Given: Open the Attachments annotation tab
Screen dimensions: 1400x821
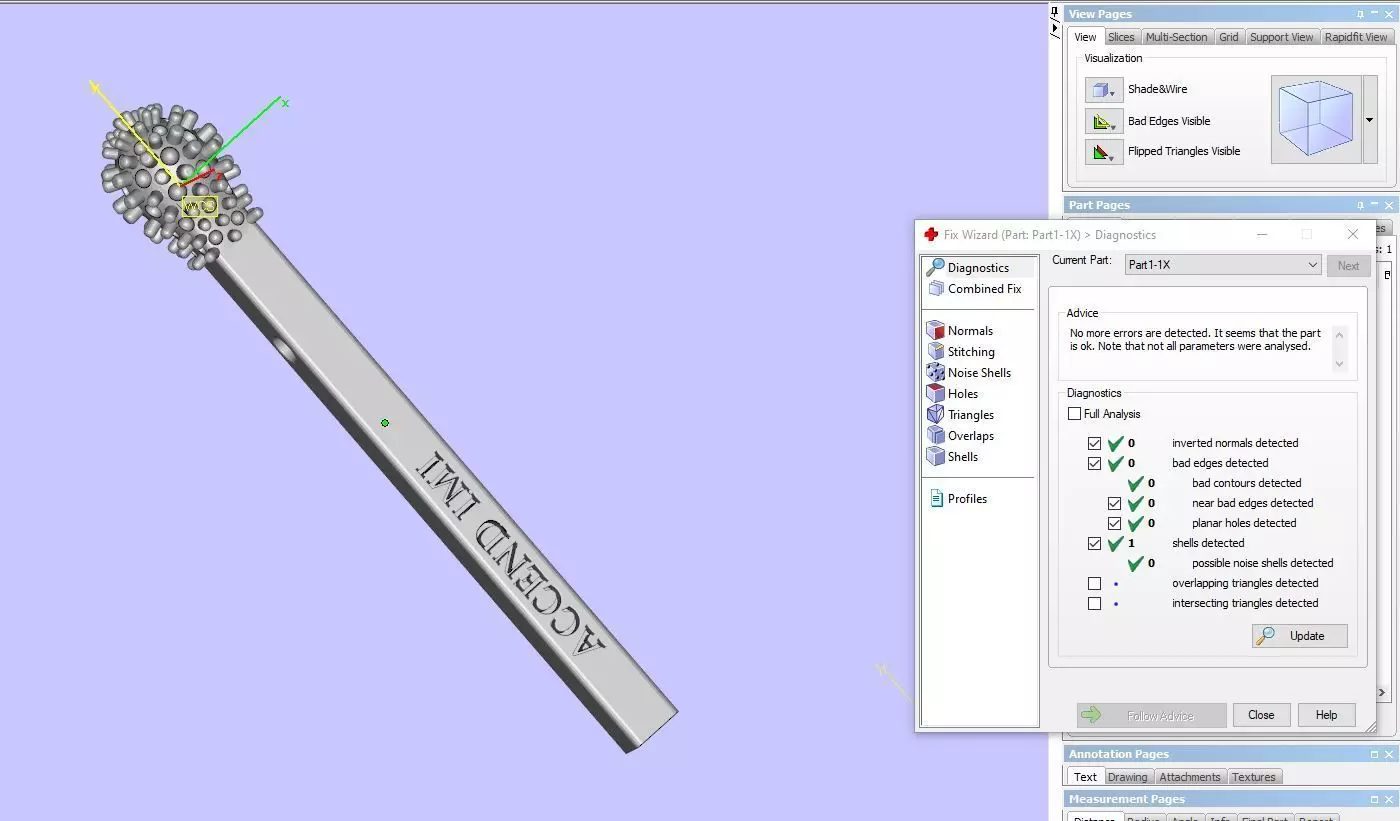Looking at the screenshot, I should [1189, 777].
